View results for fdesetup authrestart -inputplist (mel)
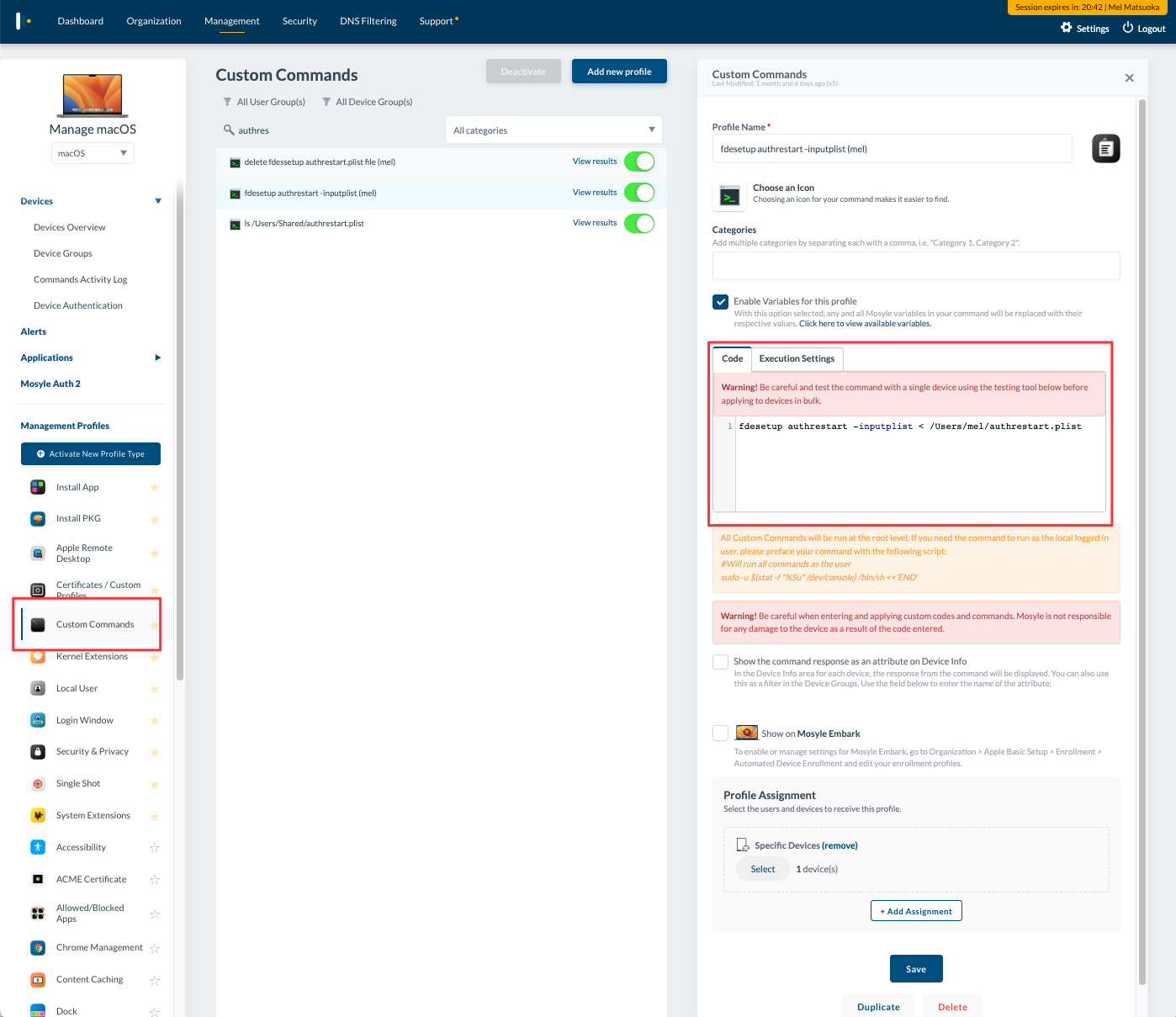This screenshot has height=1017, width=1176. click(595, 193)
